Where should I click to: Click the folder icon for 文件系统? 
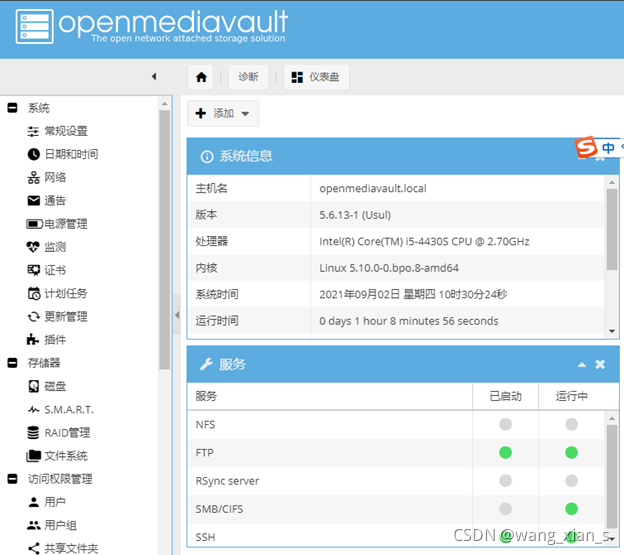point(33,456)
